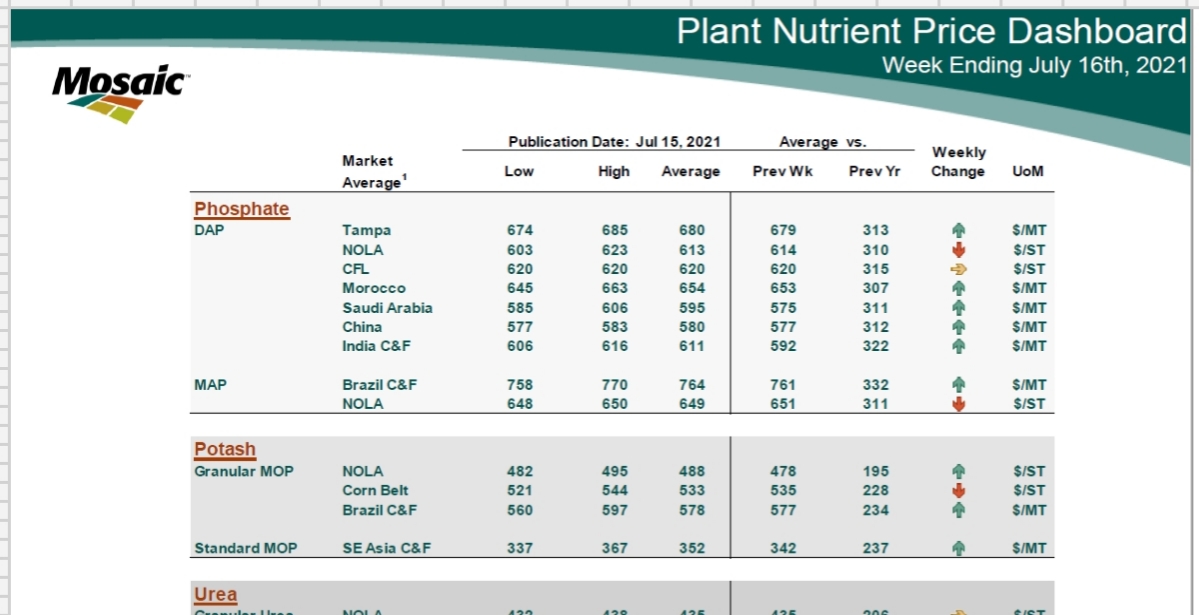The width and height of the screenshot is (1199, 615).
Task: Click the Saudi Arabia market cell
Action: click(x=387, y=308)
